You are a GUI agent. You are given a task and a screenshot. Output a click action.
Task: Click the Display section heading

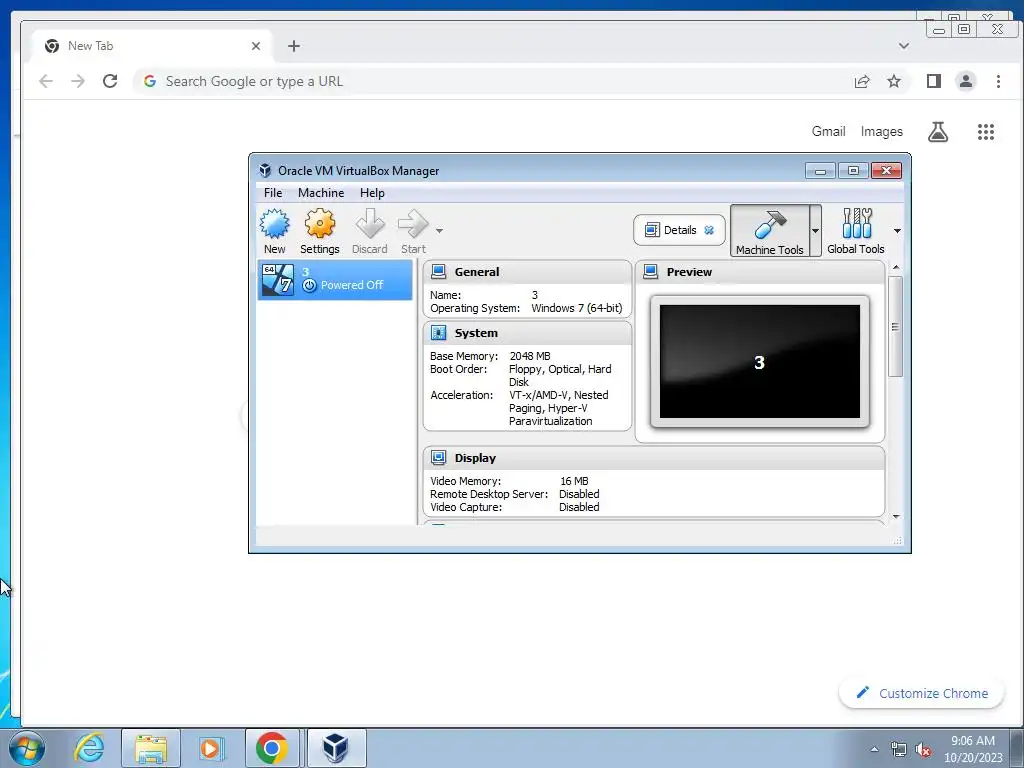(475, 458)
